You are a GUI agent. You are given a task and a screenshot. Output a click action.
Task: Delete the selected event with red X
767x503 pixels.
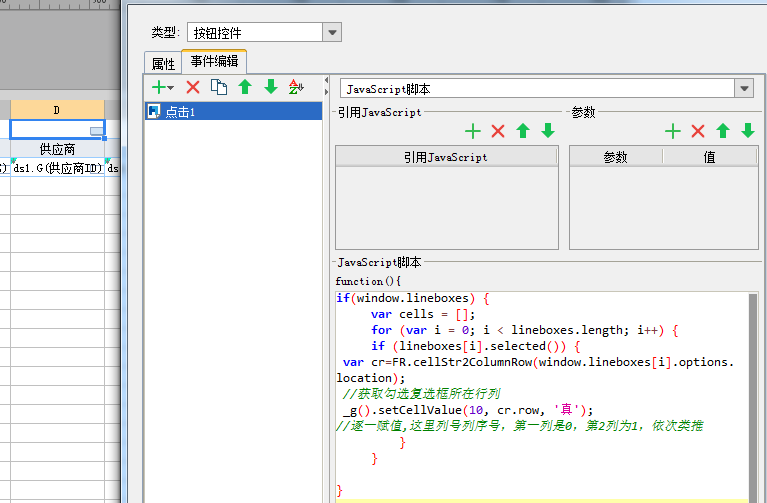click(193, 88)
